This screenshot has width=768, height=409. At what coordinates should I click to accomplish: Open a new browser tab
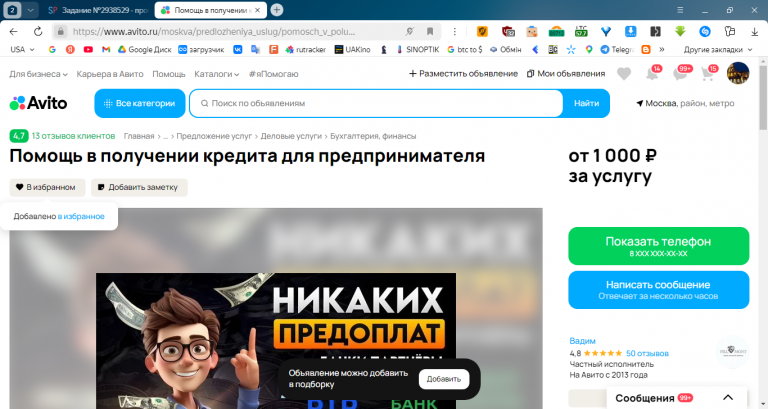tap(277, 10)
